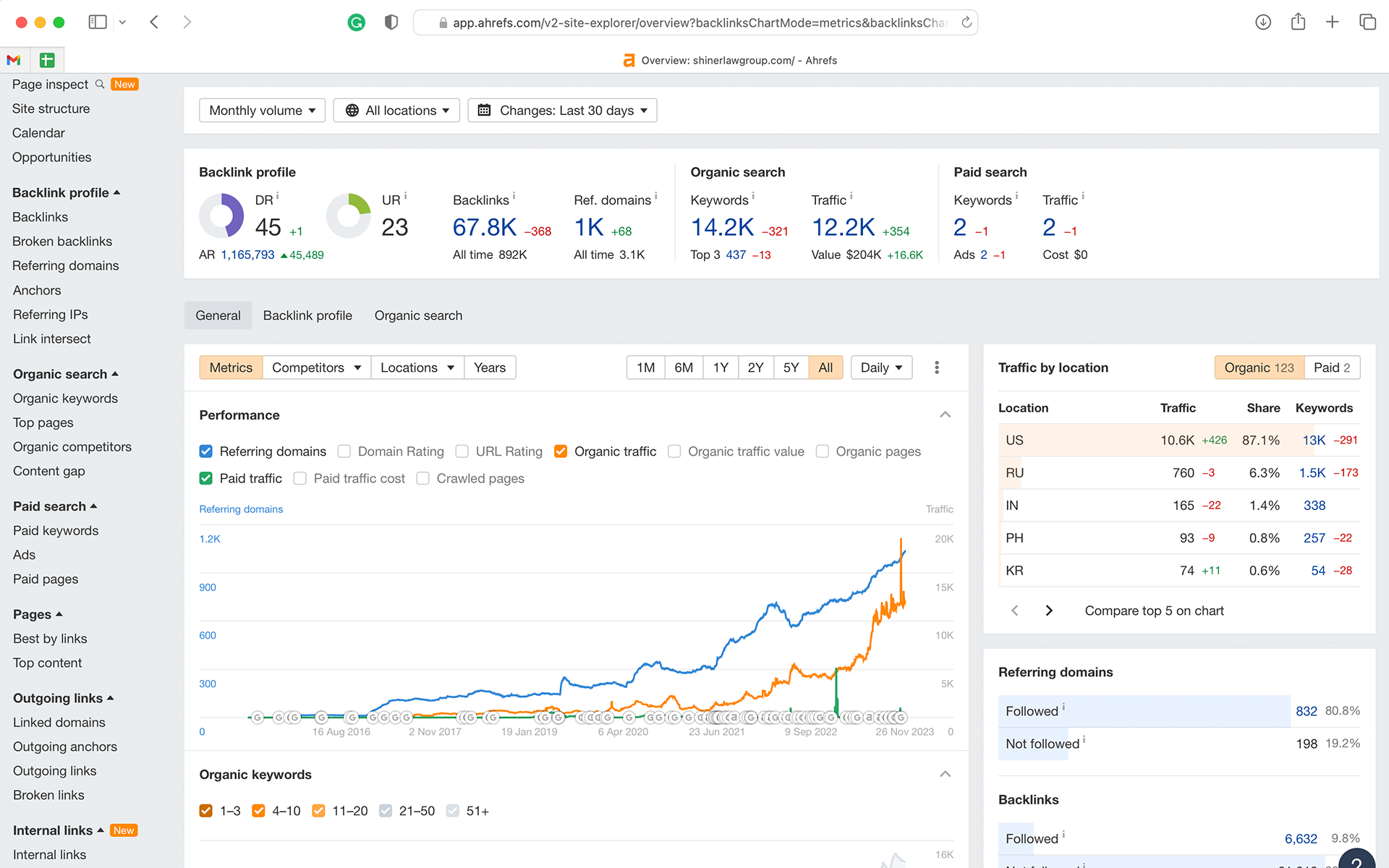Open the Competitors dropdown

(316, 367)
